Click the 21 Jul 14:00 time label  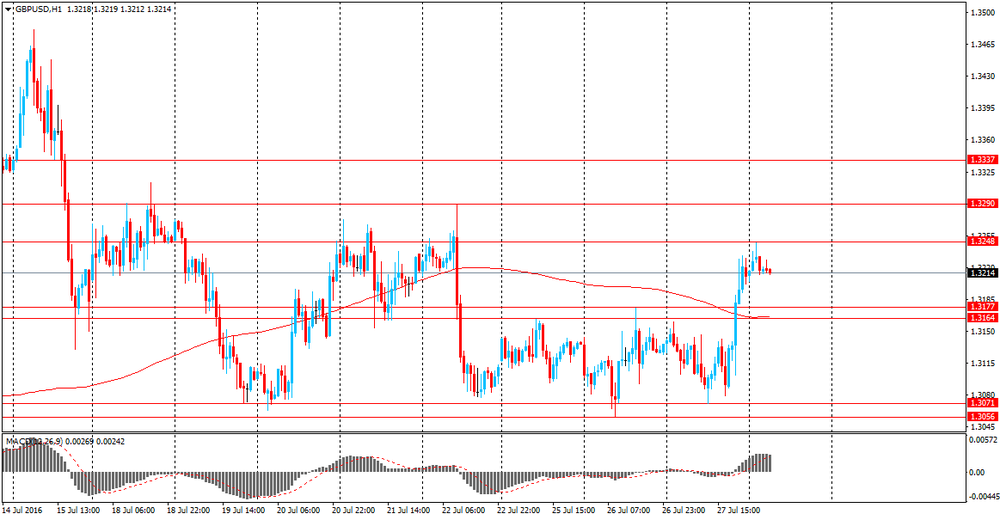point(409,510)
